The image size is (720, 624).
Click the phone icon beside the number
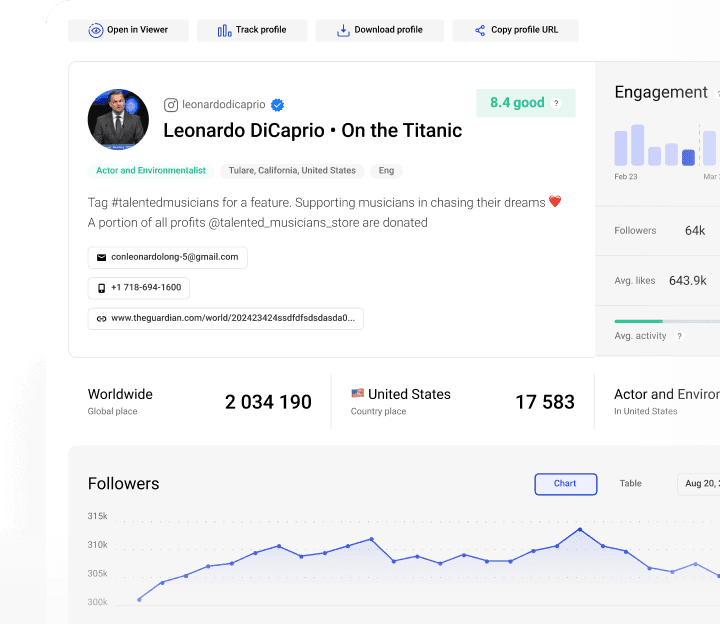pos(101,288)
